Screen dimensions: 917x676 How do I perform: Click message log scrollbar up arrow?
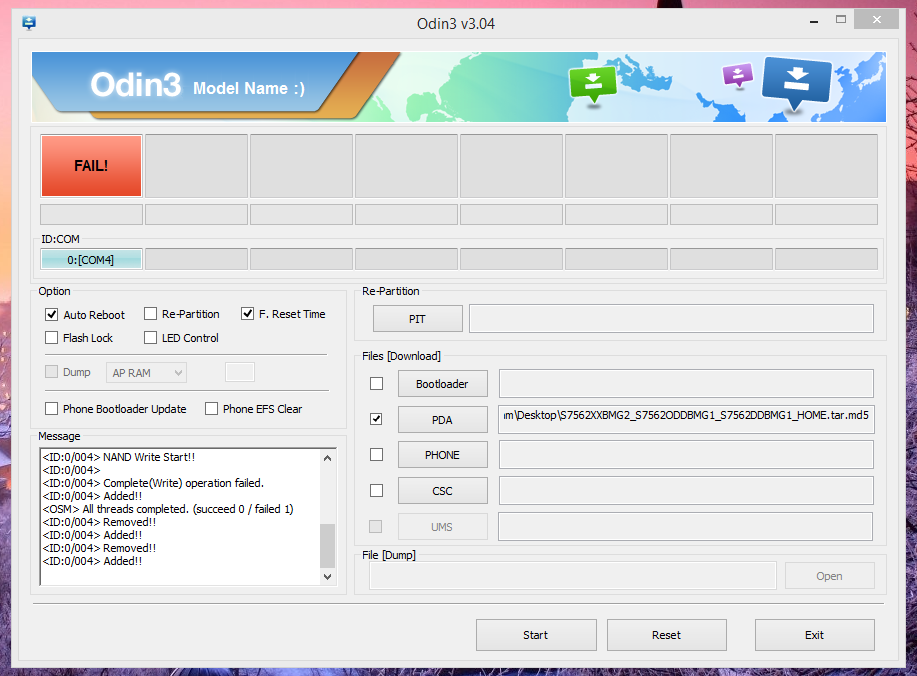[x=328, y=458]
